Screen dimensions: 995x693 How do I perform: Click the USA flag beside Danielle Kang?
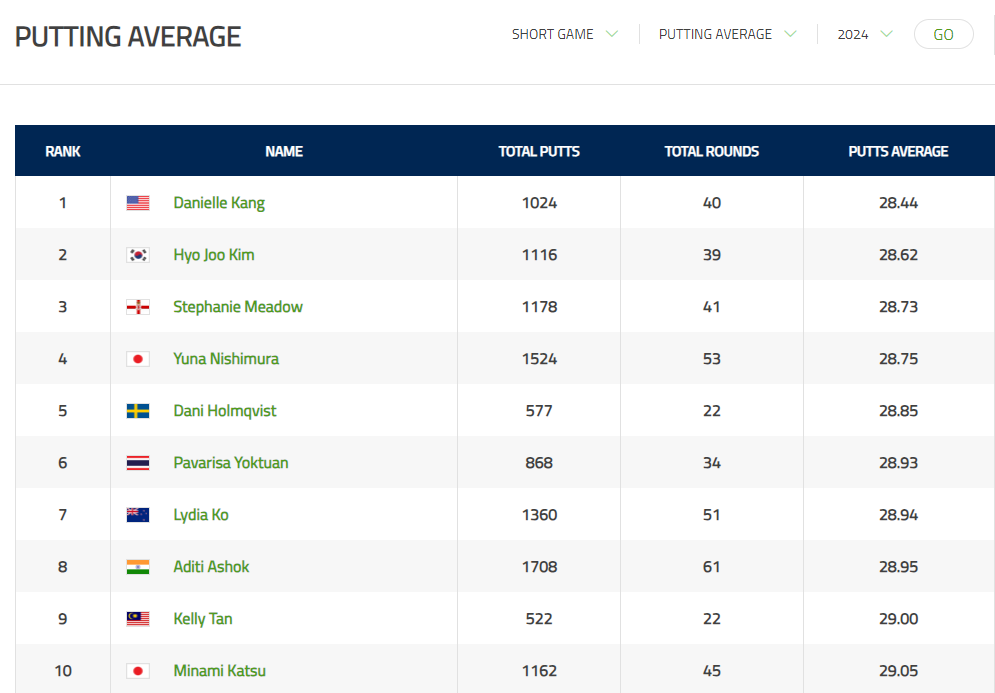(138, 203)
